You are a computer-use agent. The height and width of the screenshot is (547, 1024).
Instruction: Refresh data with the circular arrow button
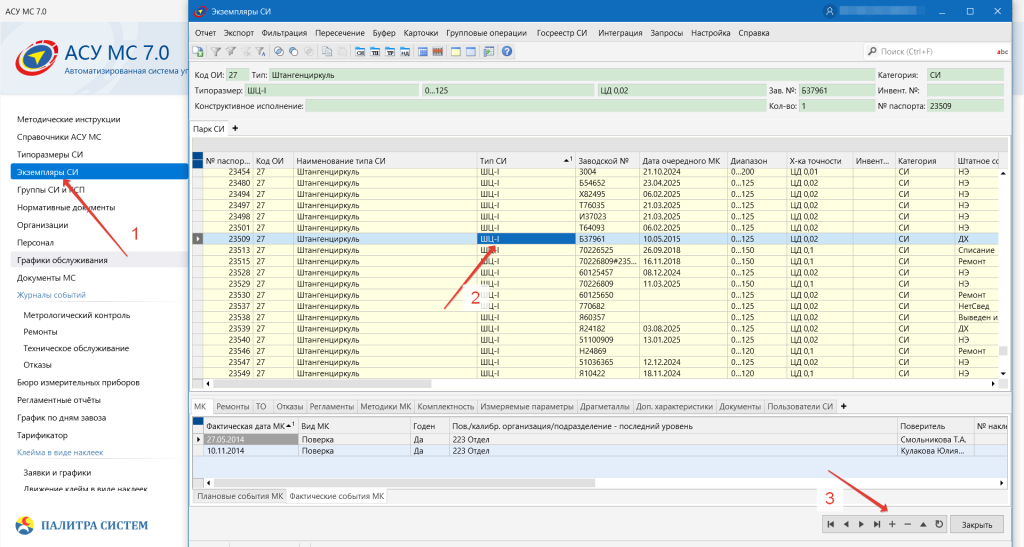[939, 524]
